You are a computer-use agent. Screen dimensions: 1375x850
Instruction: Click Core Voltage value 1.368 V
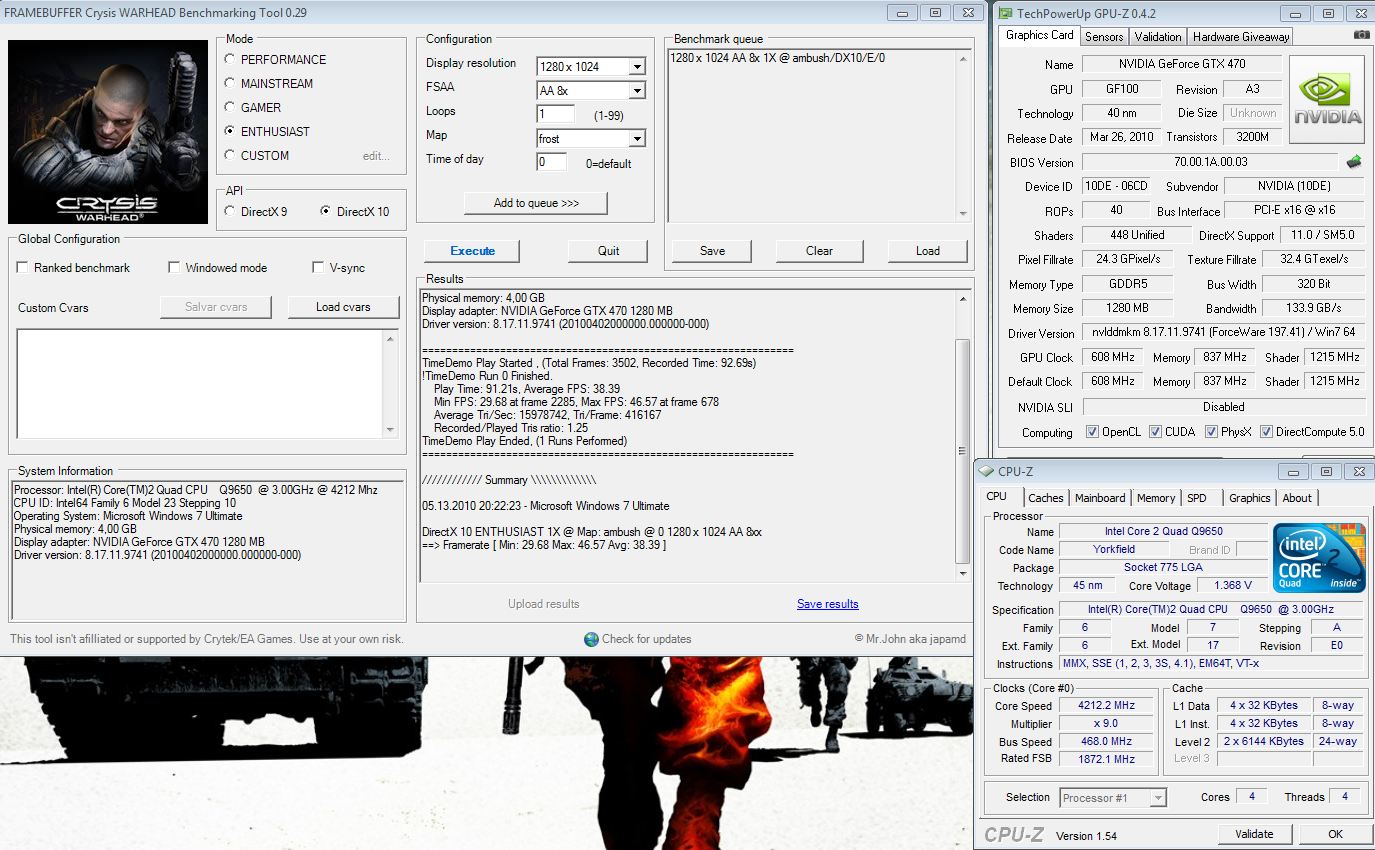pos(1232,586)
